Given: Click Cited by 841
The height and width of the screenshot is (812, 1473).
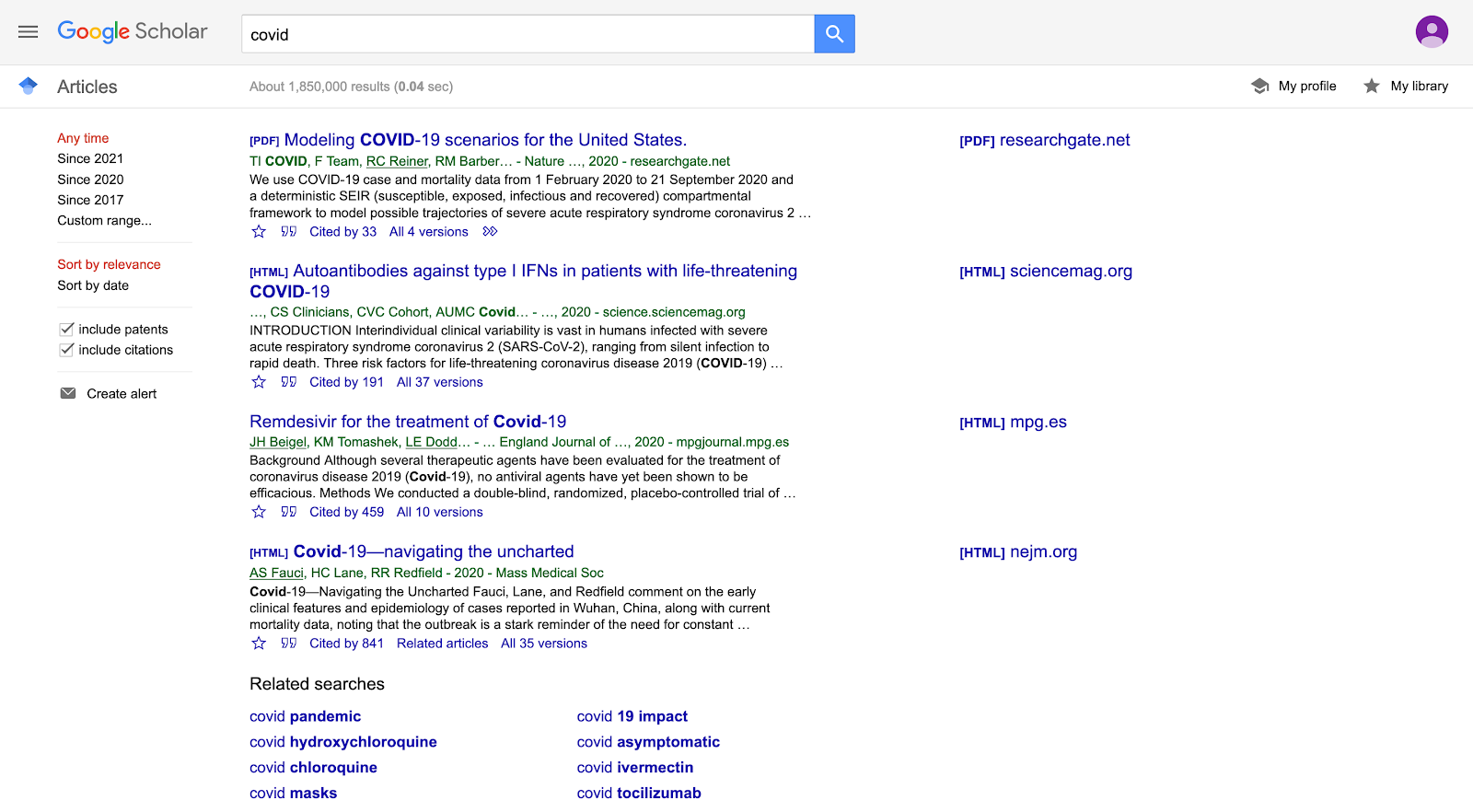Looking at the screenshot, I should 346,644.
